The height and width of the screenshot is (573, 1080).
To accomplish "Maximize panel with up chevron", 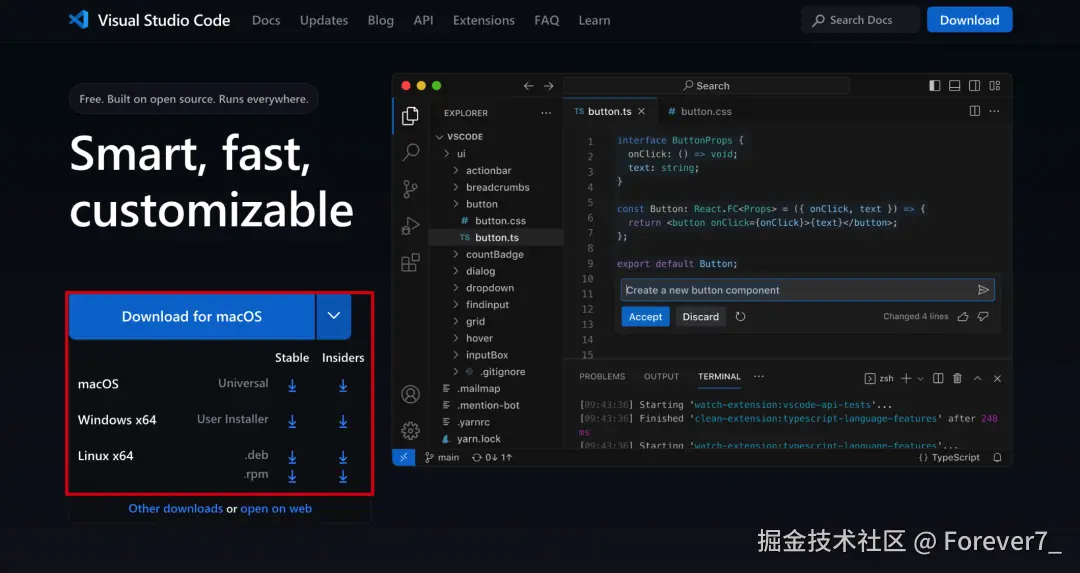I will pyautogui.click(x=977, y=378).
